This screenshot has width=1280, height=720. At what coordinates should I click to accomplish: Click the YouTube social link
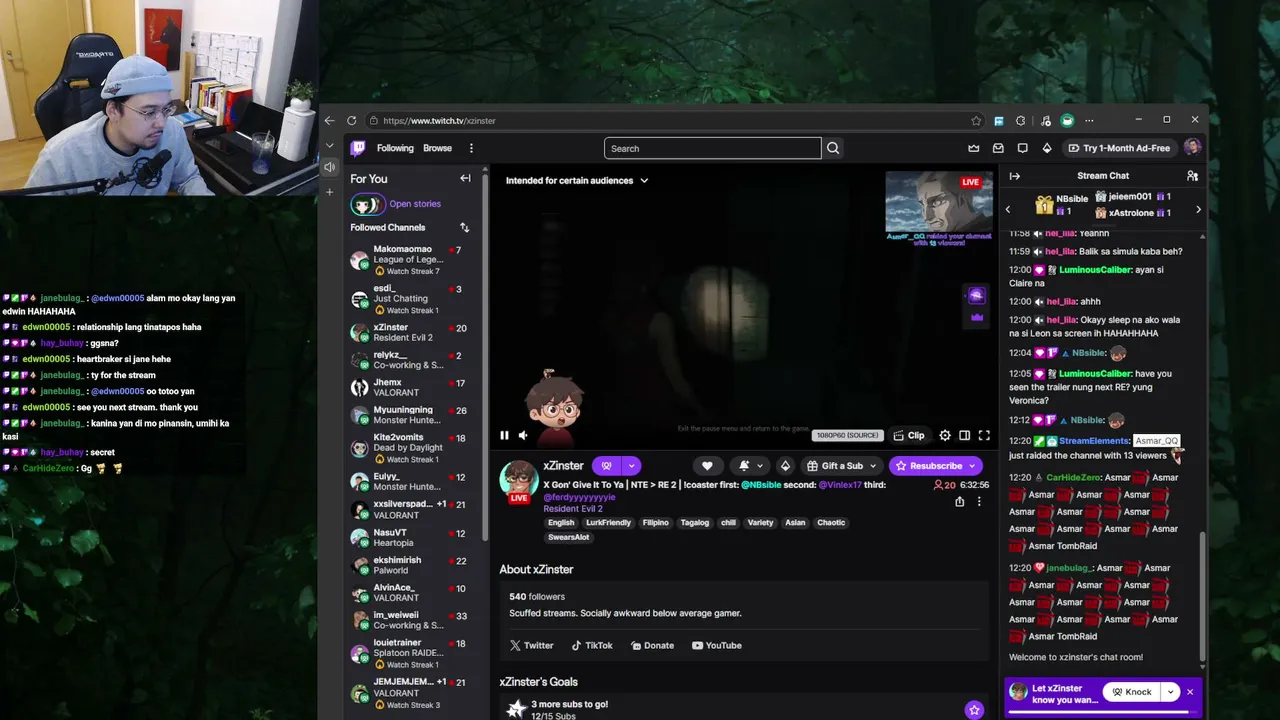[x=716, y=645]
